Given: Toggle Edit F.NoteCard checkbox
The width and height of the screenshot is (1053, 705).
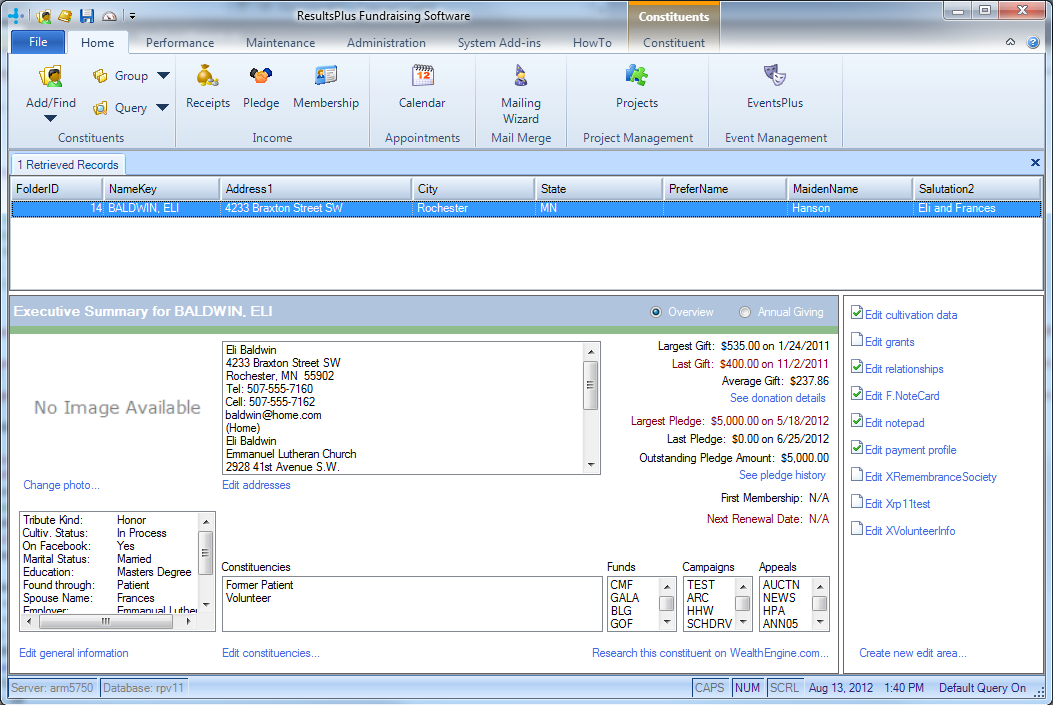Looking at the screenshot, I should [x=857, y=393].
